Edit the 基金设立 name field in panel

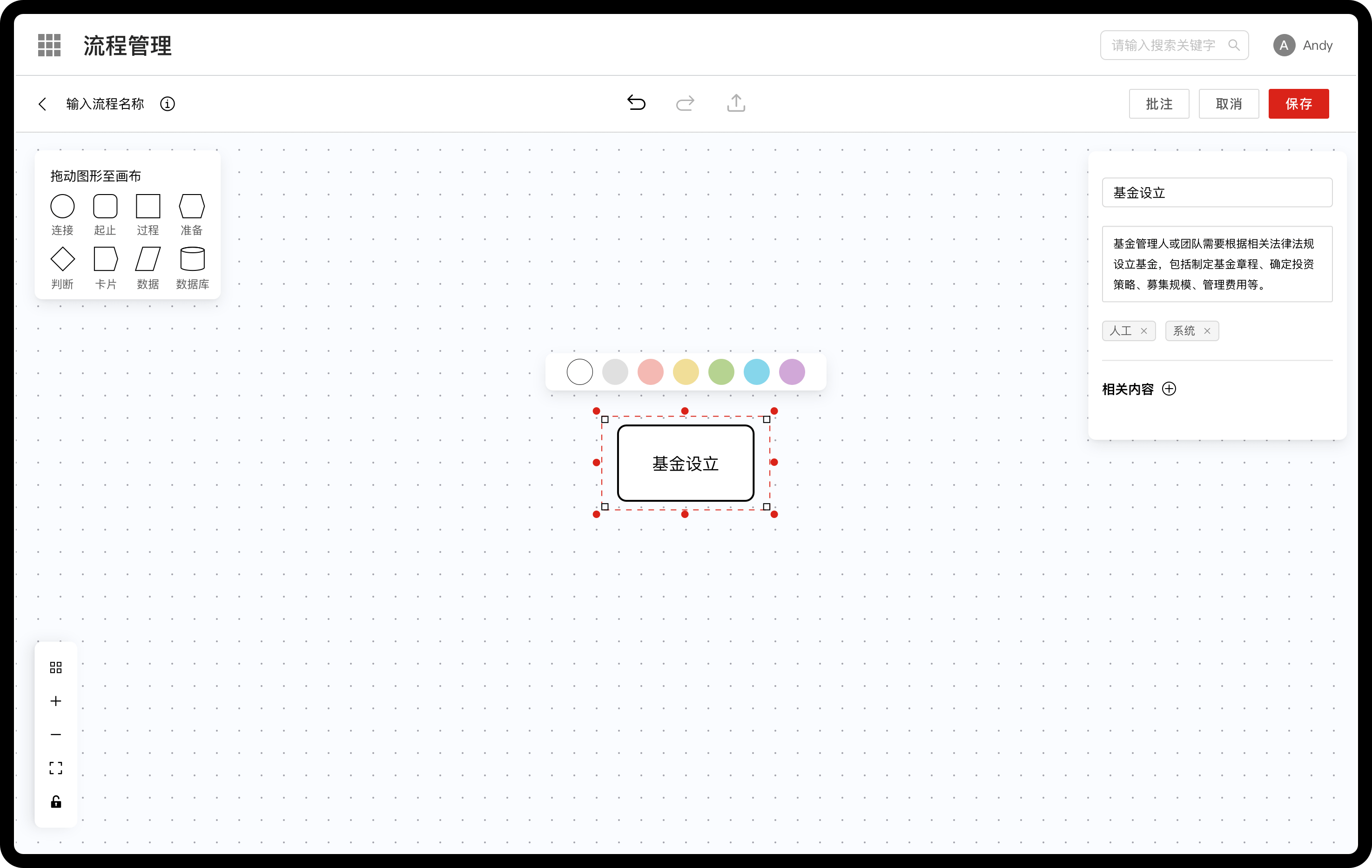1217,193
